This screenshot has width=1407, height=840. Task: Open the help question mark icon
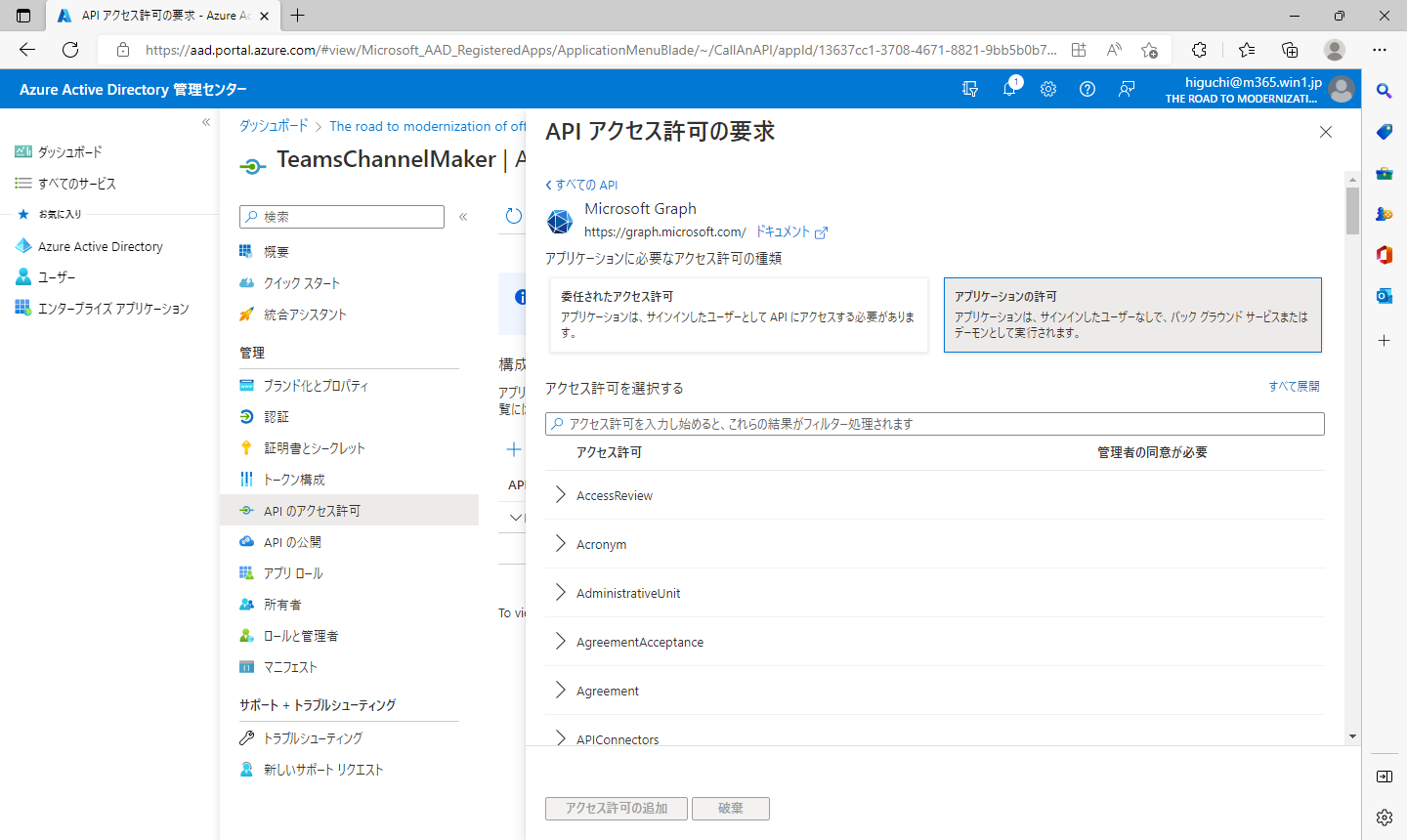pyautogui.click(x=1087, y=89)
